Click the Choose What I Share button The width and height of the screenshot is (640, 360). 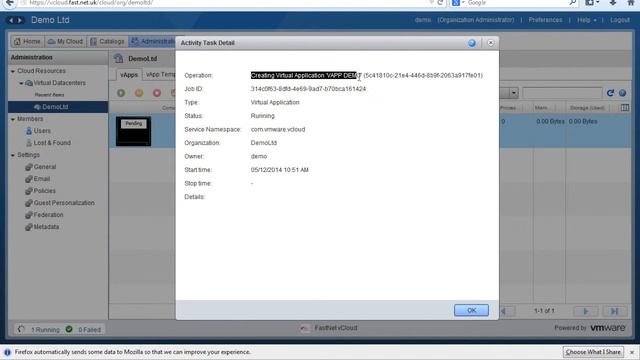[593, 352]
